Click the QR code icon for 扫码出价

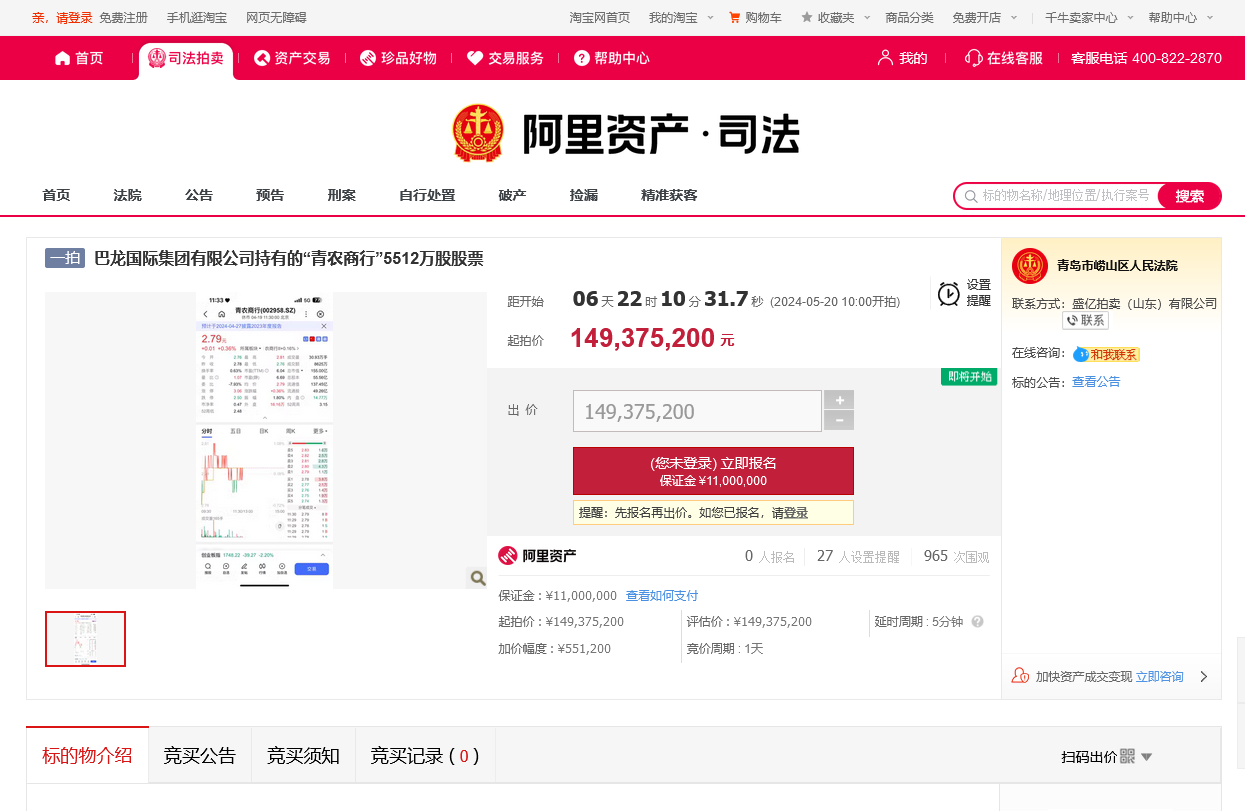pos(1127,757)
